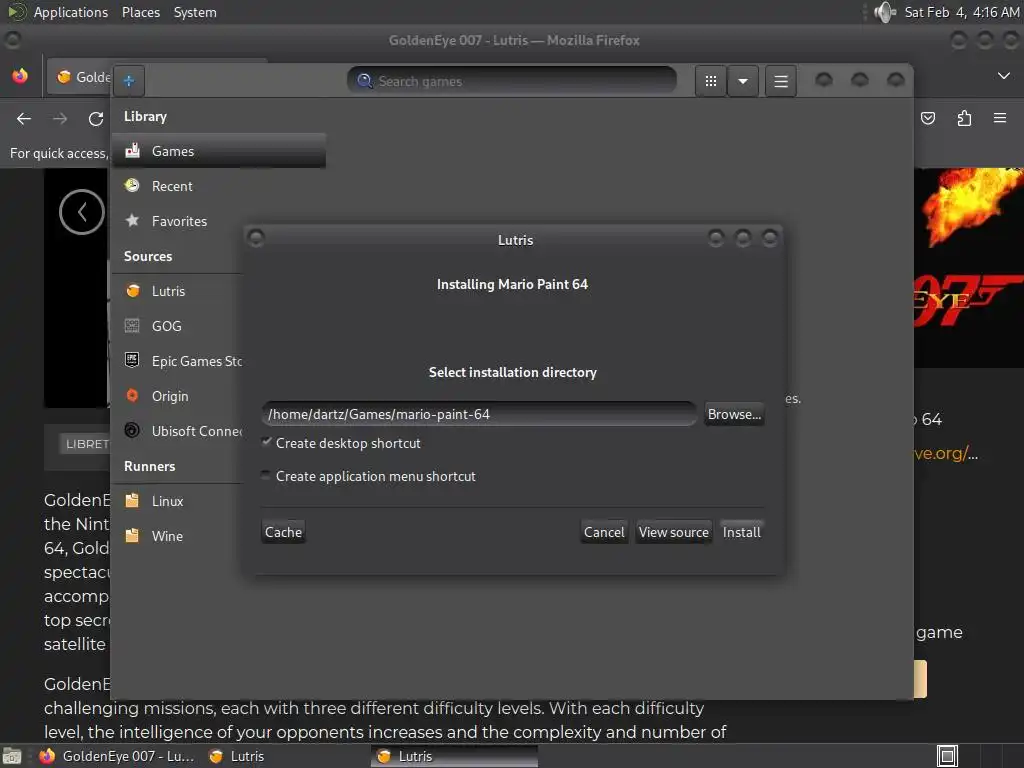Viewport: 1024px width, 768px height.
Task: Click the magnifier icon in Search games field
Action: pos(364,81)
